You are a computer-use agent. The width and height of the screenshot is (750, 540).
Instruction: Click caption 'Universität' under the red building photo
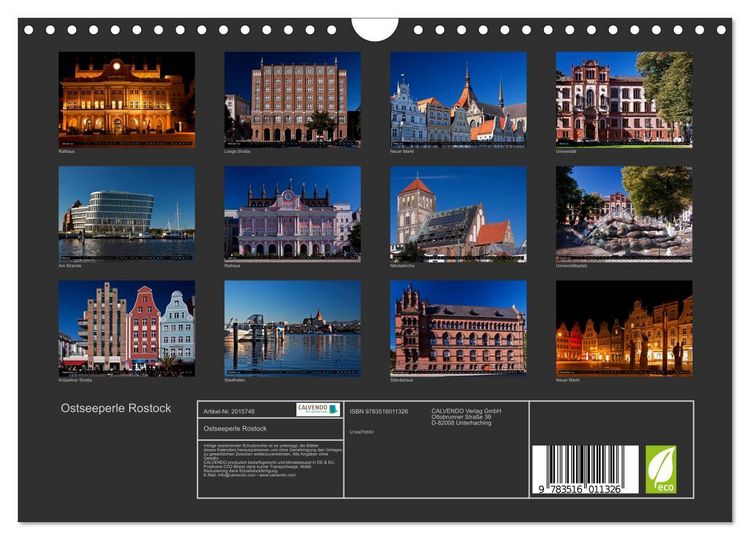coord(566,151)
